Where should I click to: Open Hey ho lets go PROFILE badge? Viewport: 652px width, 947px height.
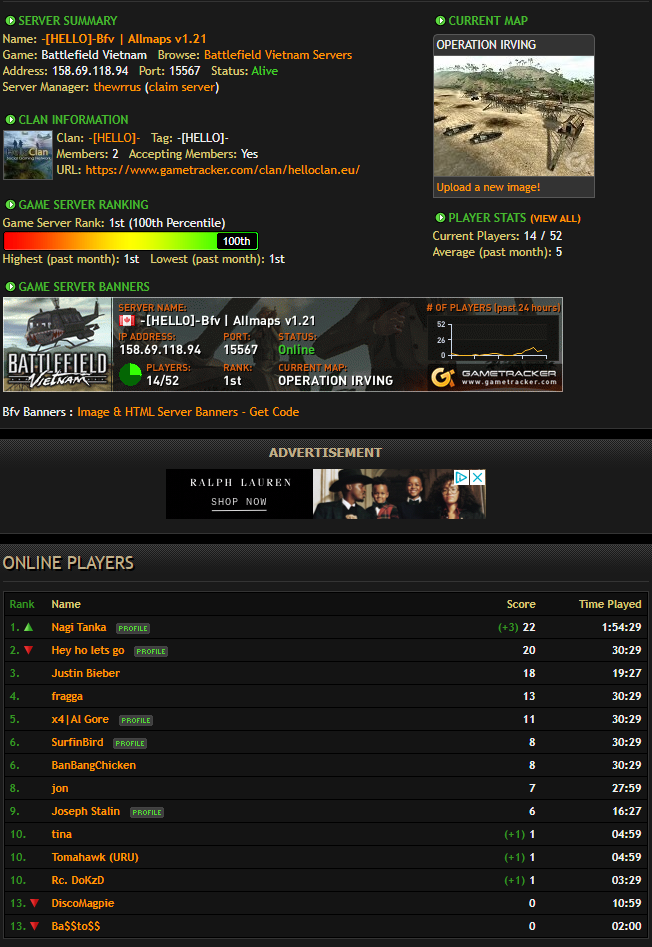click(x=151, y=651)
